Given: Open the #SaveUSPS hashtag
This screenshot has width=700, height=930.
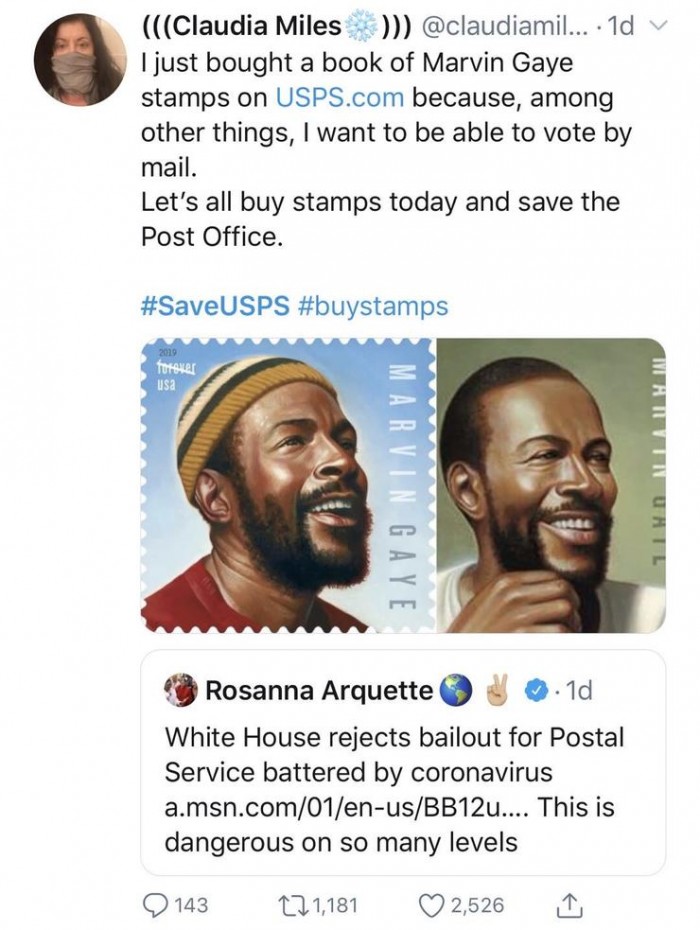Looking at the screenshot, I should coord(214,306).
